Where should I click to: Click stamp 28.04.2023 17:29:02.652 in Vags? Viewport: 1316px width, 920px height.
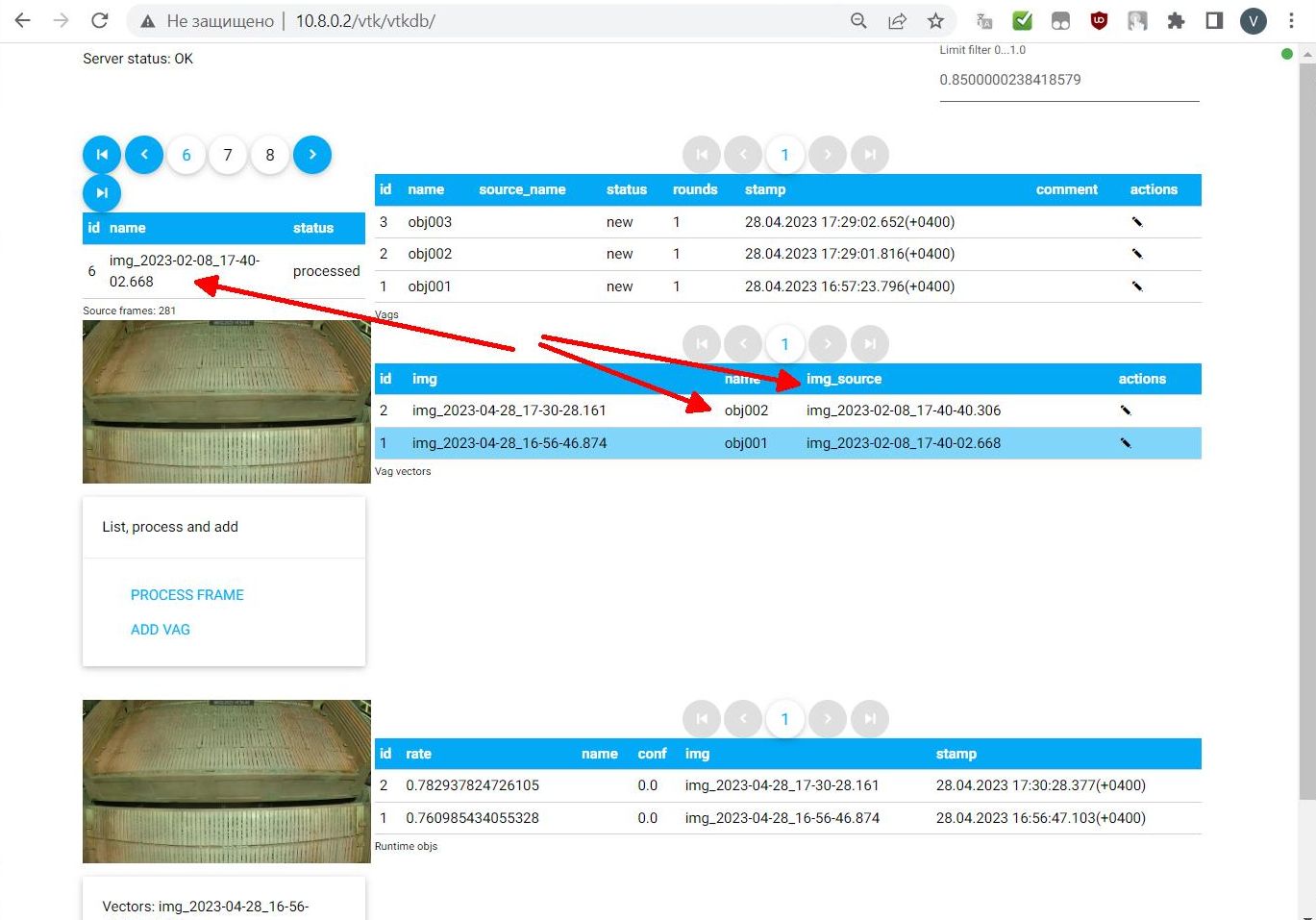(850, 222)
